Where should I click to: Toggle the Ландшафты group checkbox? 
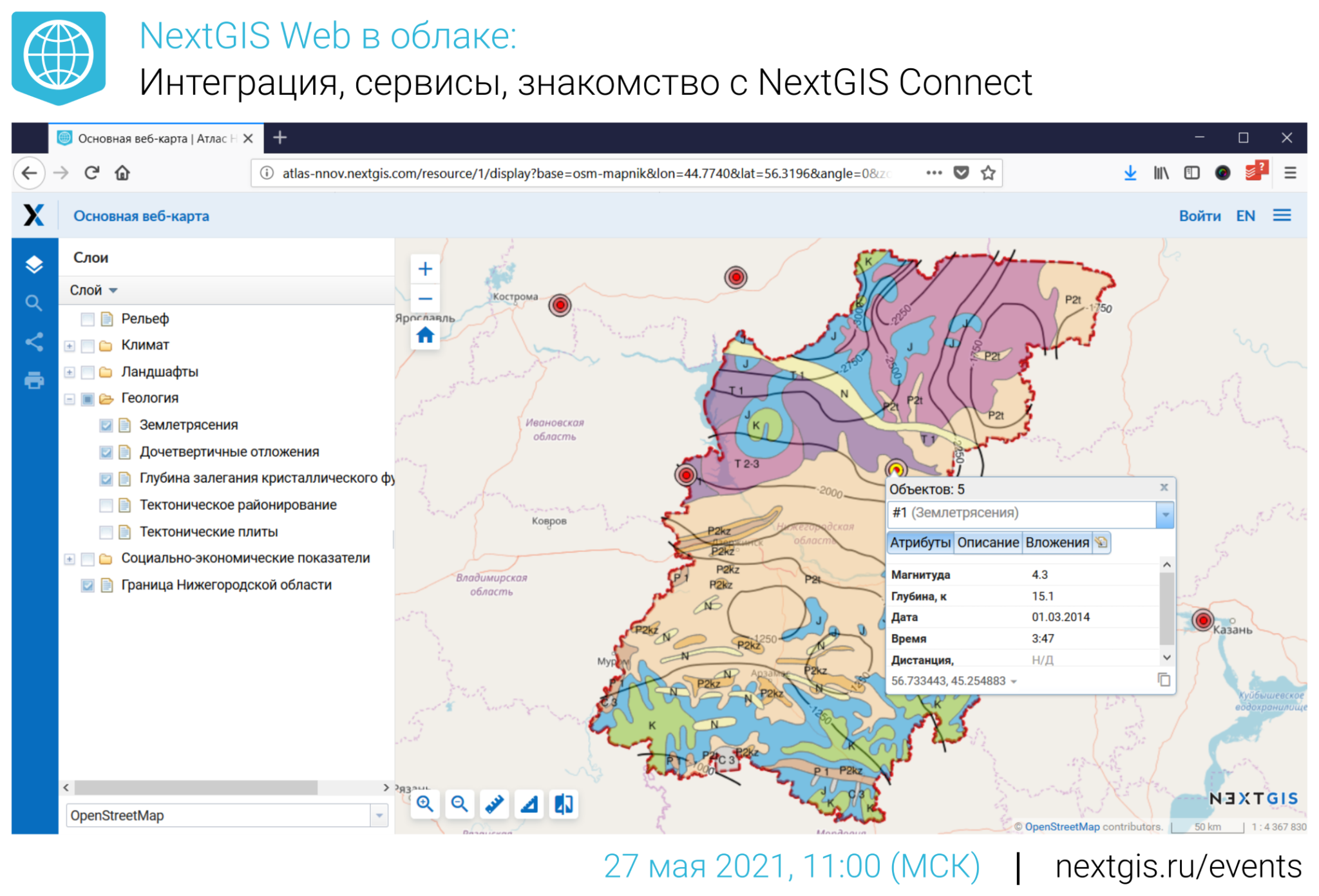tap(88, 372)
